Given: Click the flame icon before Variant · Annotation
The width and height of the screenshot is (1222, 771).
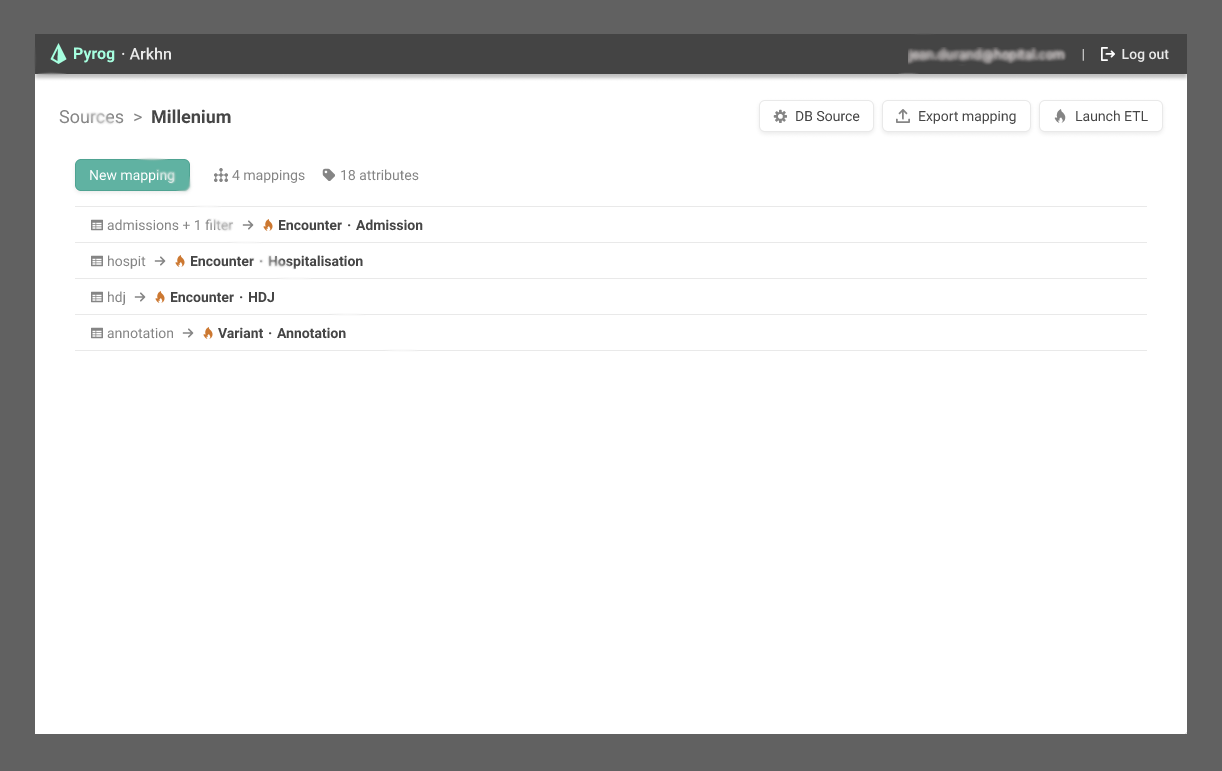Looking at the screenshot, I should 208,333.
